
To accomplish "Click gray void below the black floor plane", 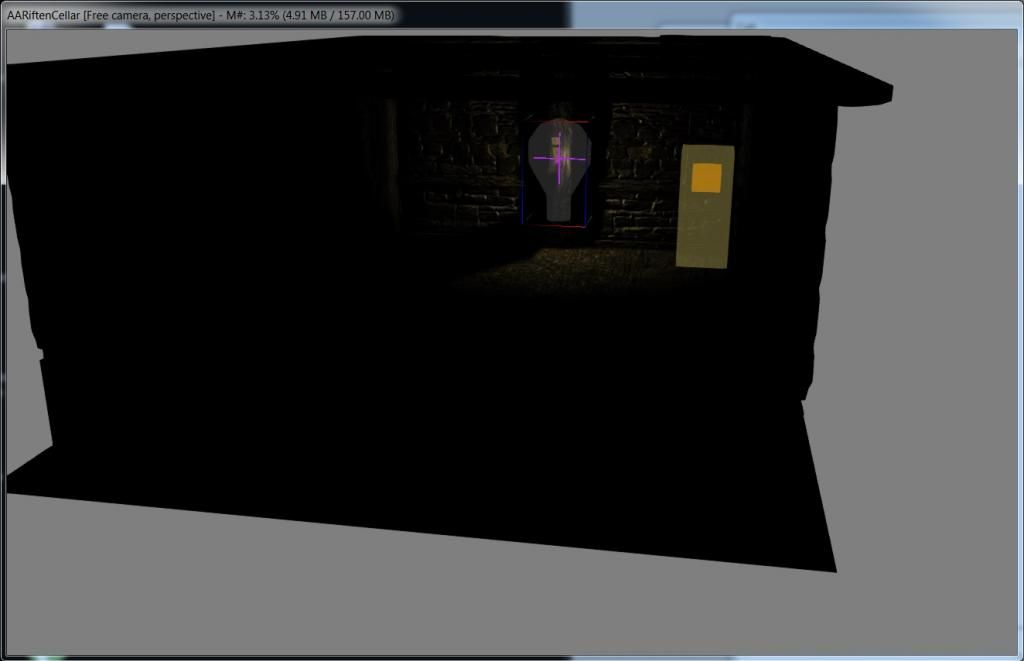I will pos(400,600).
